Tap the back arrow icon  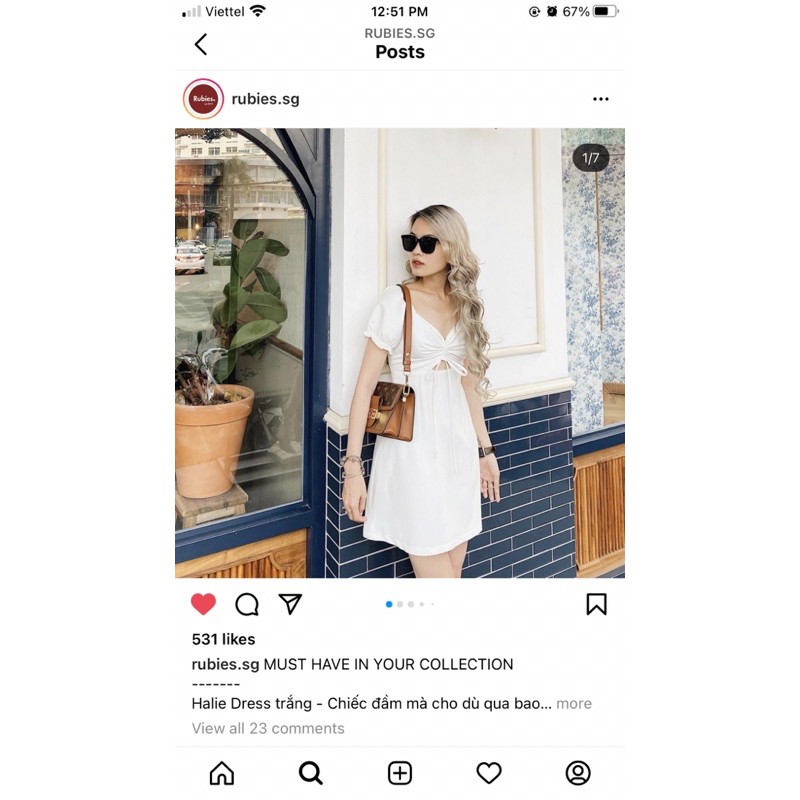pyautogui.click(x=201, y=44)
